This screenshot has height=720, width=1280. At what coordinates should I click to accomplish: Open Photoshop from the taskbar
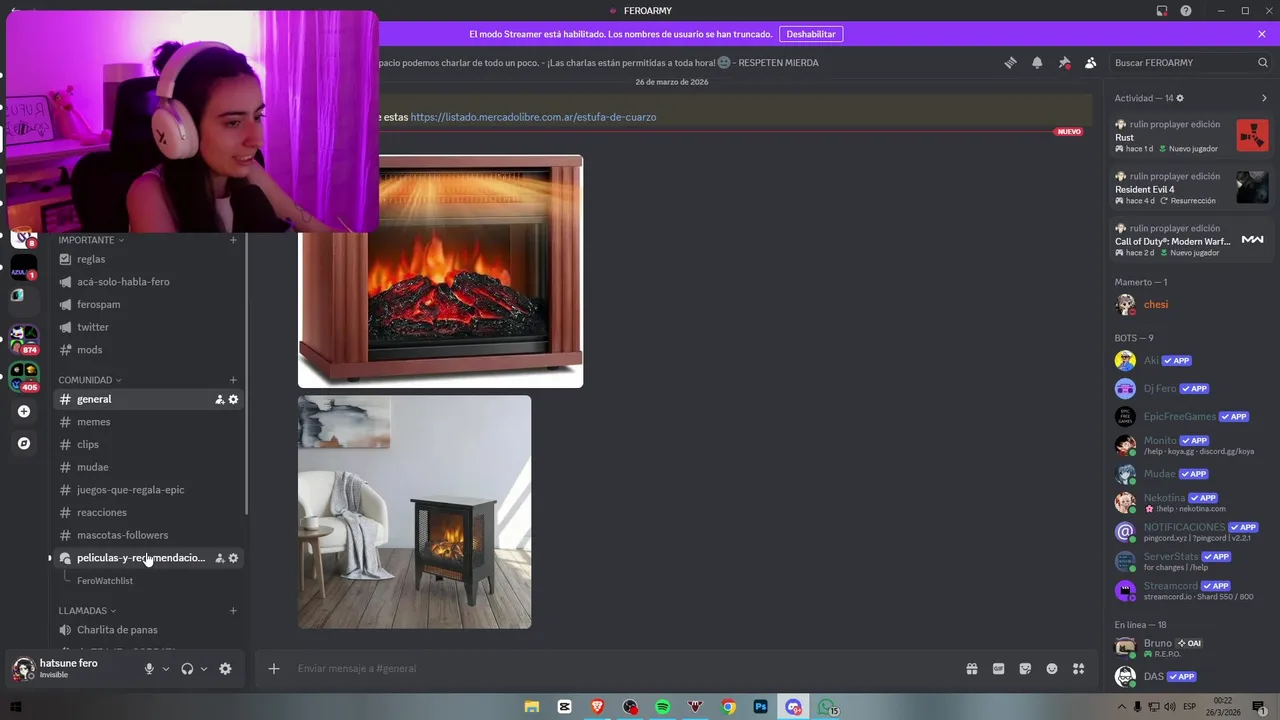(760, 707)
